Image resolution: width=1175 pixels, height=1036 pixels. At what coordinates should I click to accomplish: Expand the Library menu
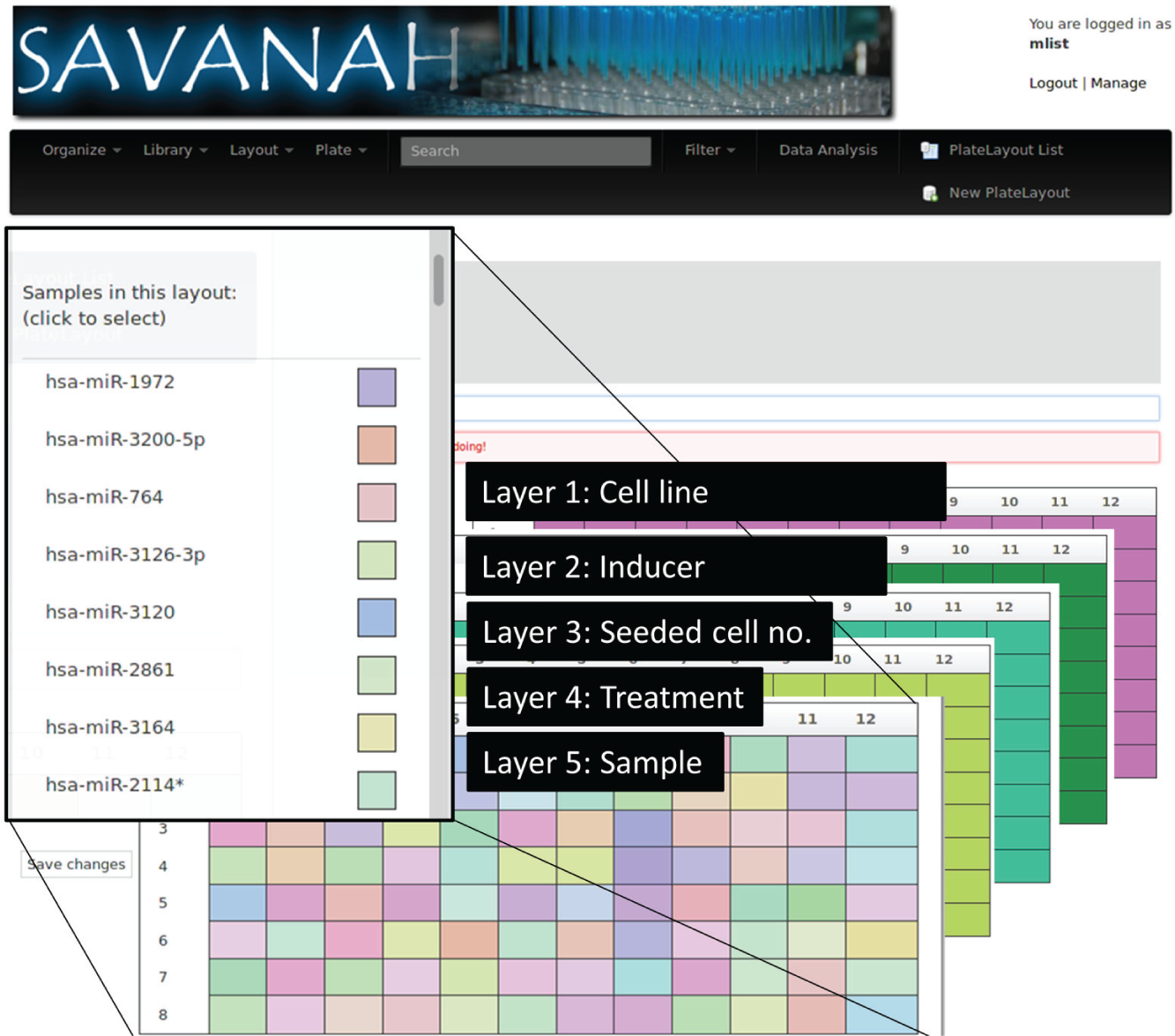coord(175,150)
